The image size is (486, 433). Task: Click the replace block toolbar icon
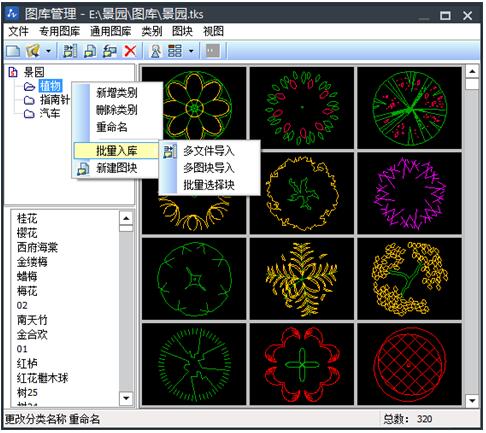pyautogui.click(x=110, y=51)
